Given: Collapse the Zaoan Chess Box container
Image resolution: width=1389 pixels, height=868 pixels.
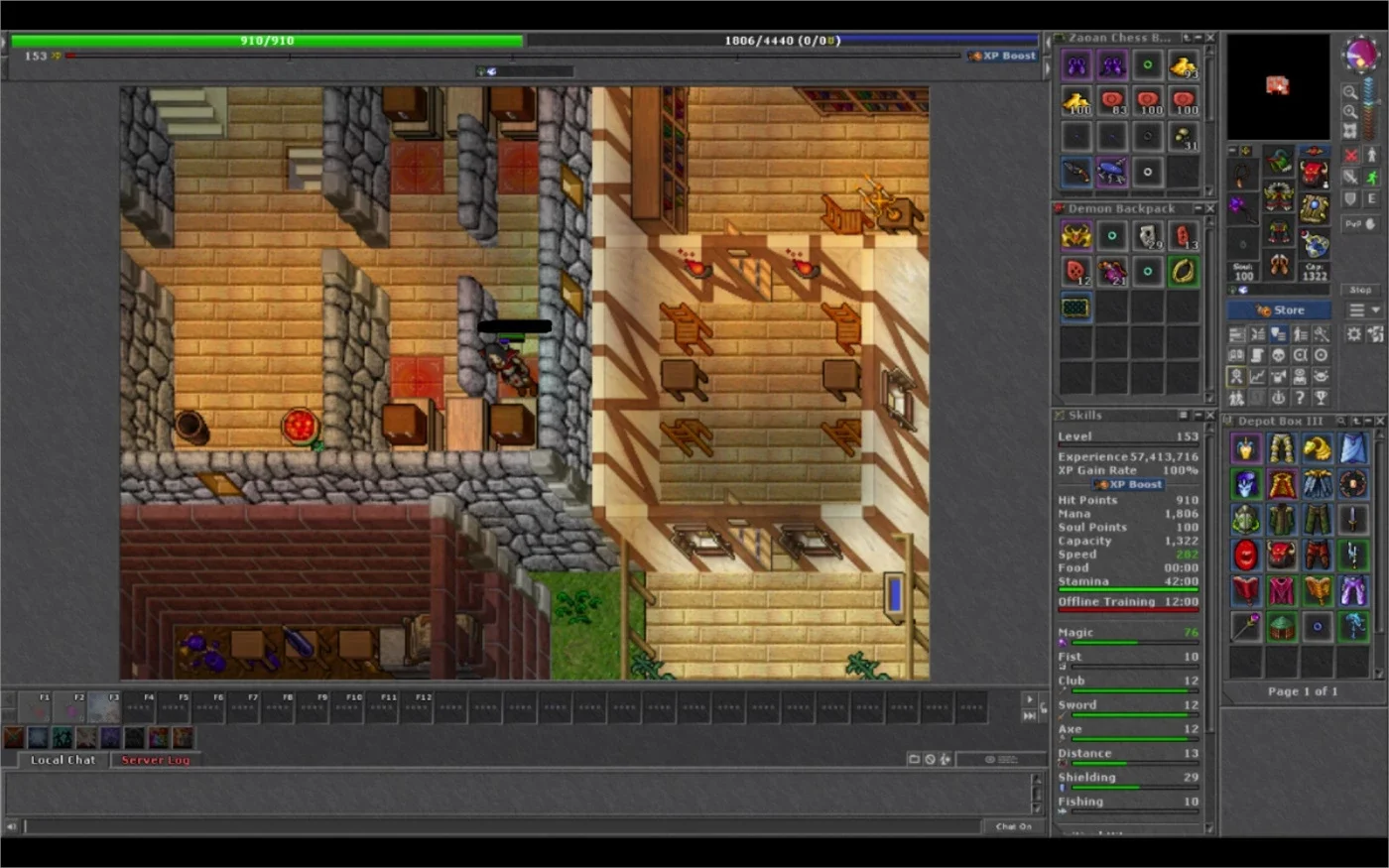Looking at the screenshot, I should [1199, 38].
